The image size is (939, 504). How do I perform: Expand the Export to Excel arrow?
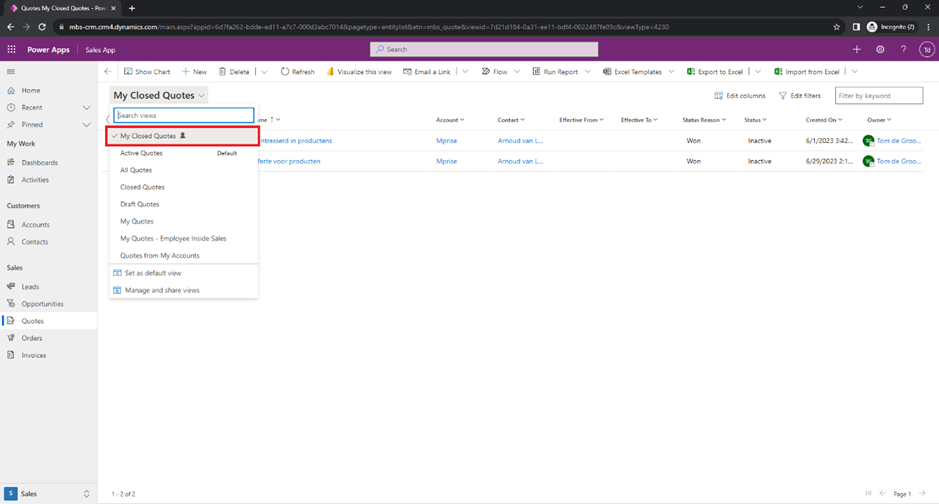[758, 71]
